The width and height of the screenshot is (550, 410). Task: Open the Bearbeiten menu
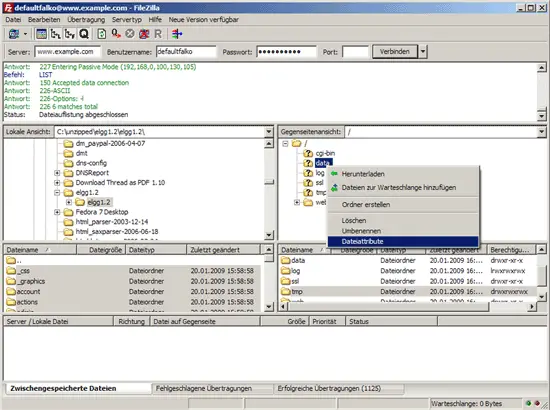coord(44,20)
